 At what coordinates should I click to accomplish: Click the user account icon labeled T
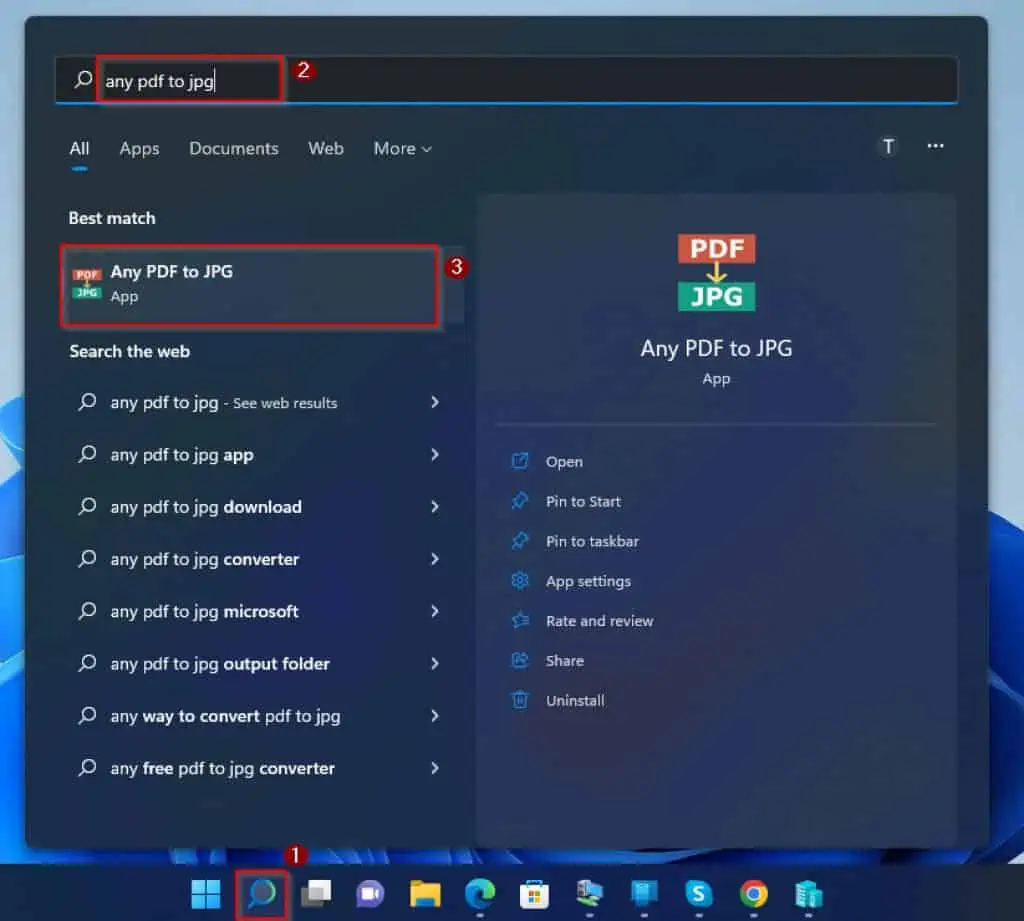[888, 146]
